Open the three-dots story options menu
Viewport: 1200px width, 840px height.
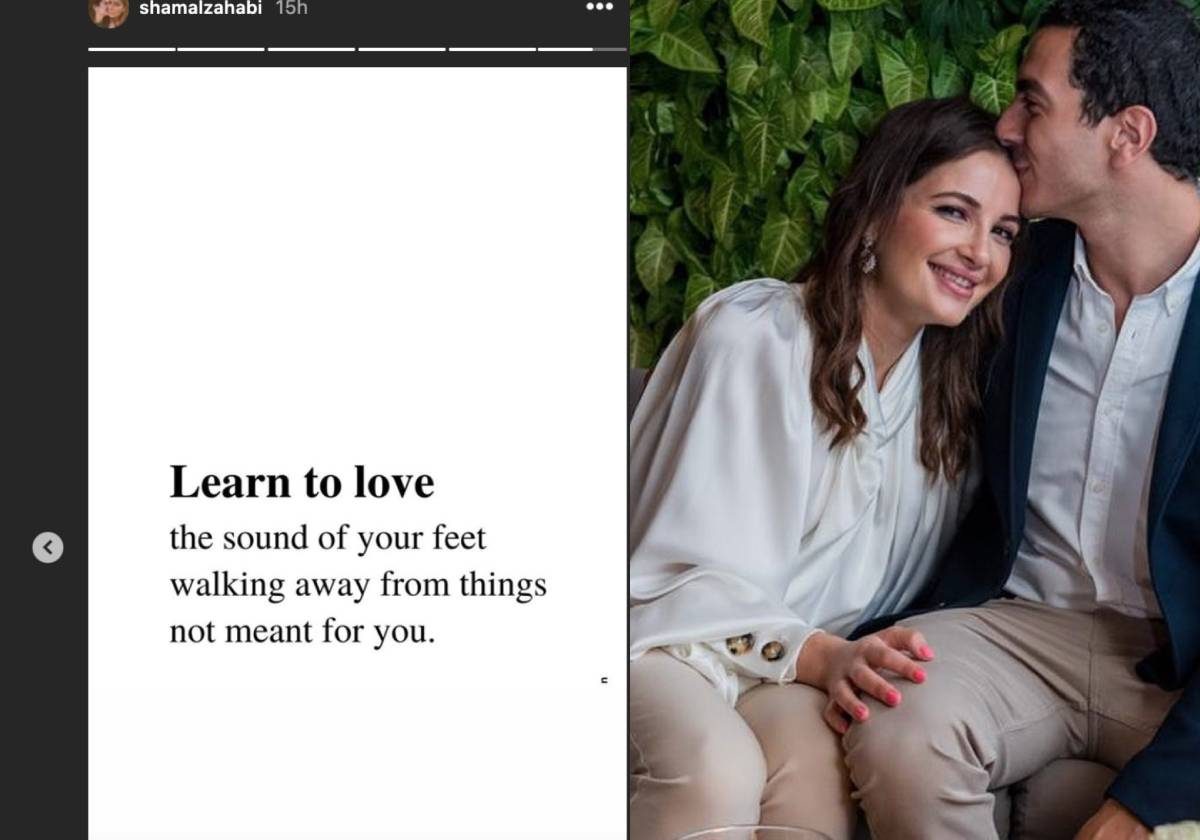click(x=599, y=8)
